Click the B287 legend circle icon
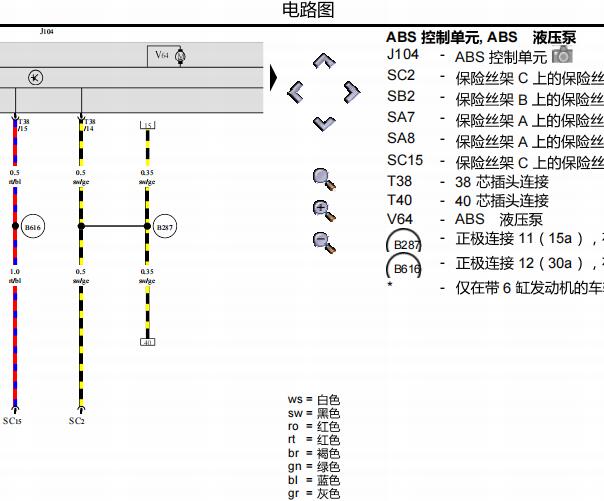Image resolution: width=604 pixels, height=501 pixels. (404, 241)
